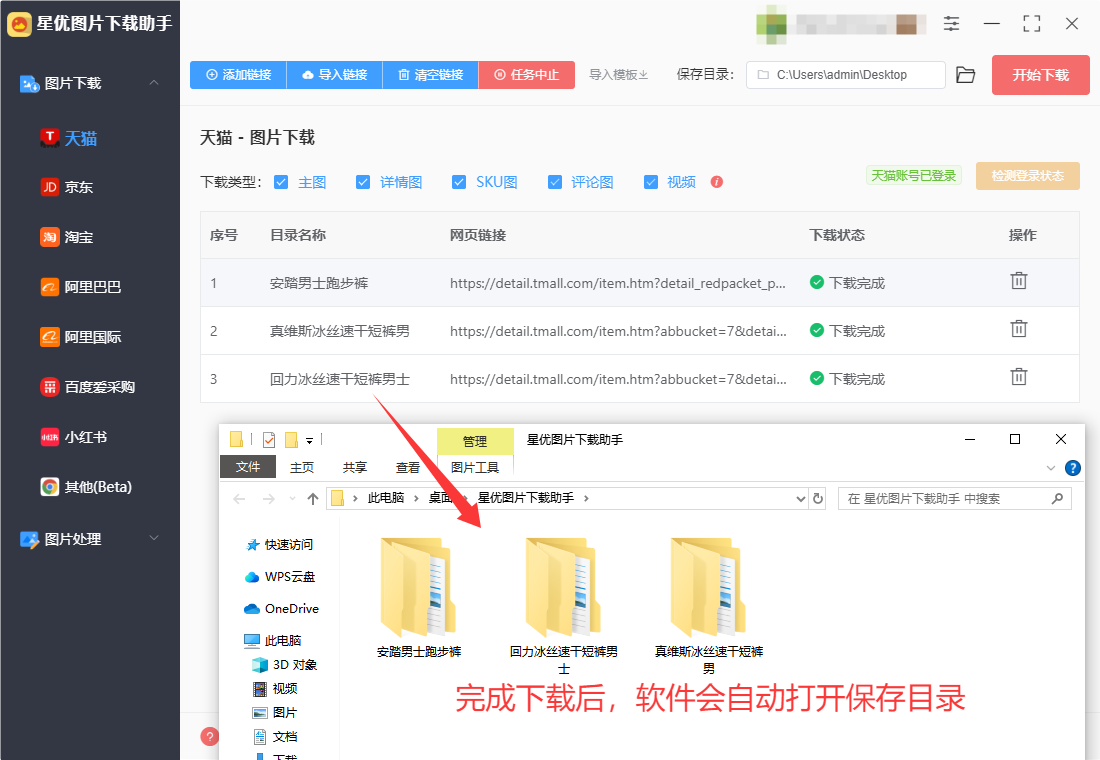
Task: Open the Explorer address bar history dropdown
Action: [x=800, y=498]
